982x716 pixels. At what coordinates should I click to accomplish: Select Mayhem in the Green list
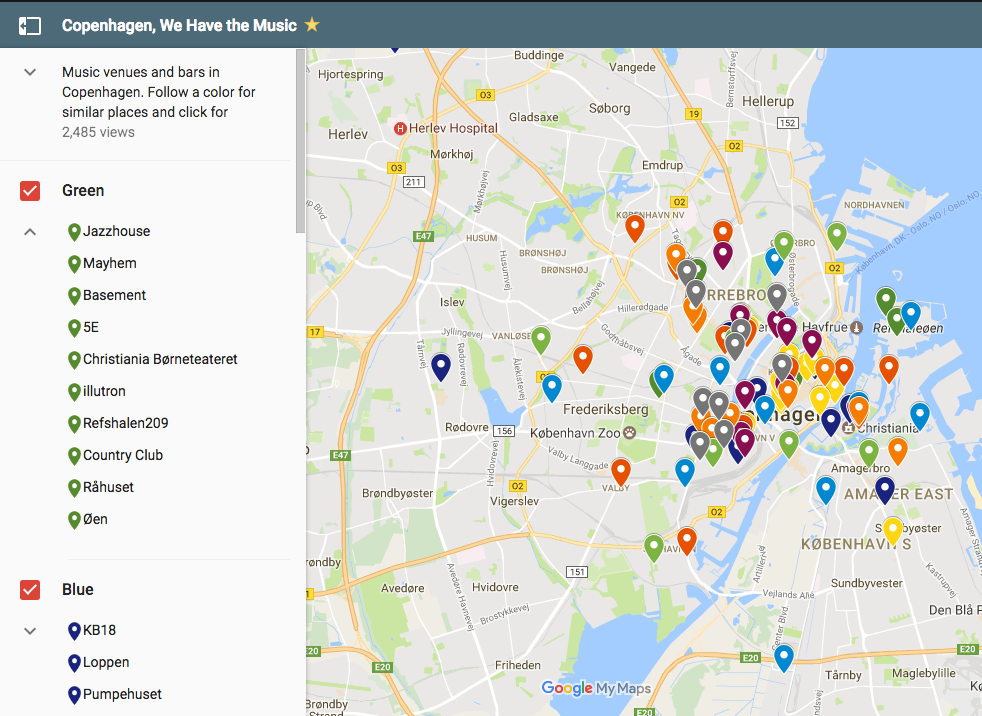[110, 263]
